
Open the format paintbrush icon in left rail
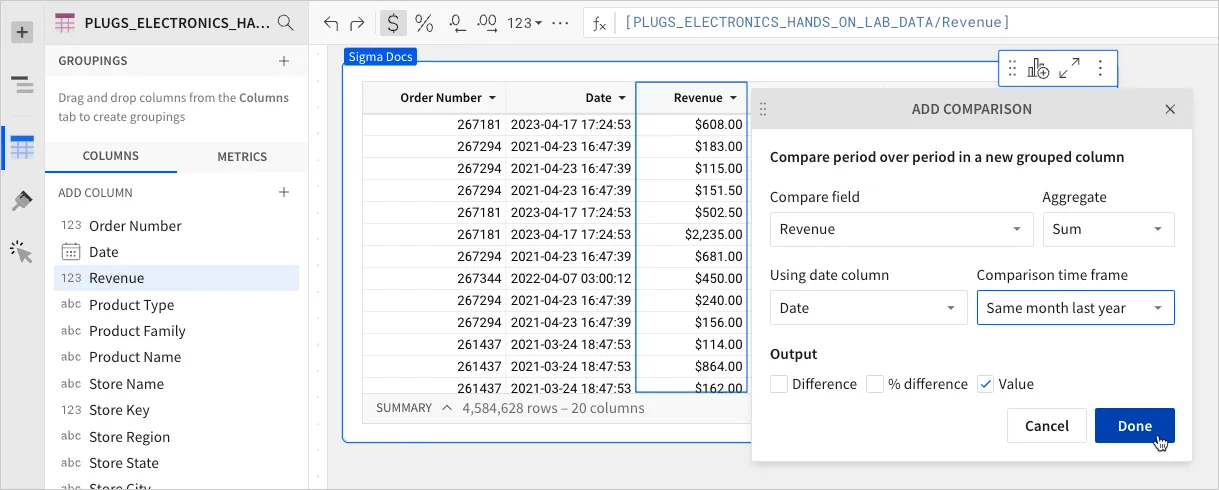(x=22, y=201)
